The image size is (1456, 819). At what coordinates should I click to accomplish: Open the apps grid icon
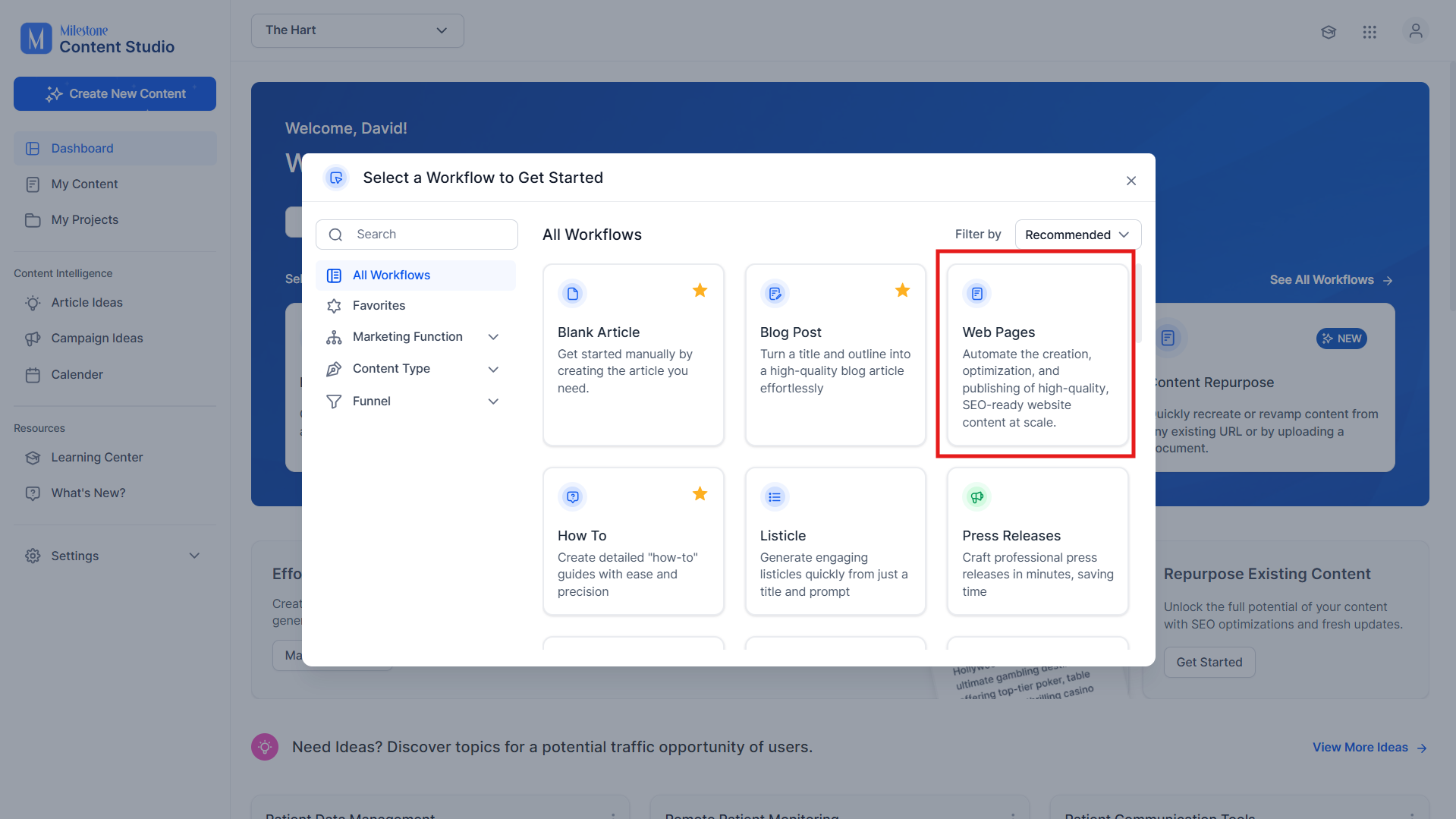point(1370,32)
